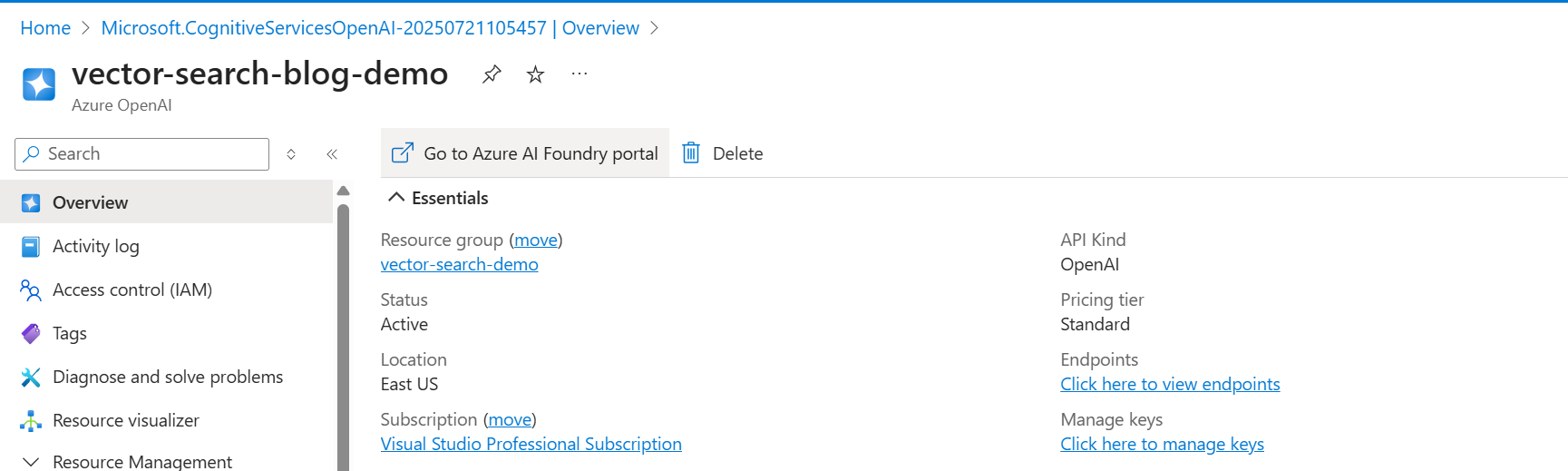Open Visual Studio Professional Subscription
Screen dimensions: 1568x471
point(531,444)
